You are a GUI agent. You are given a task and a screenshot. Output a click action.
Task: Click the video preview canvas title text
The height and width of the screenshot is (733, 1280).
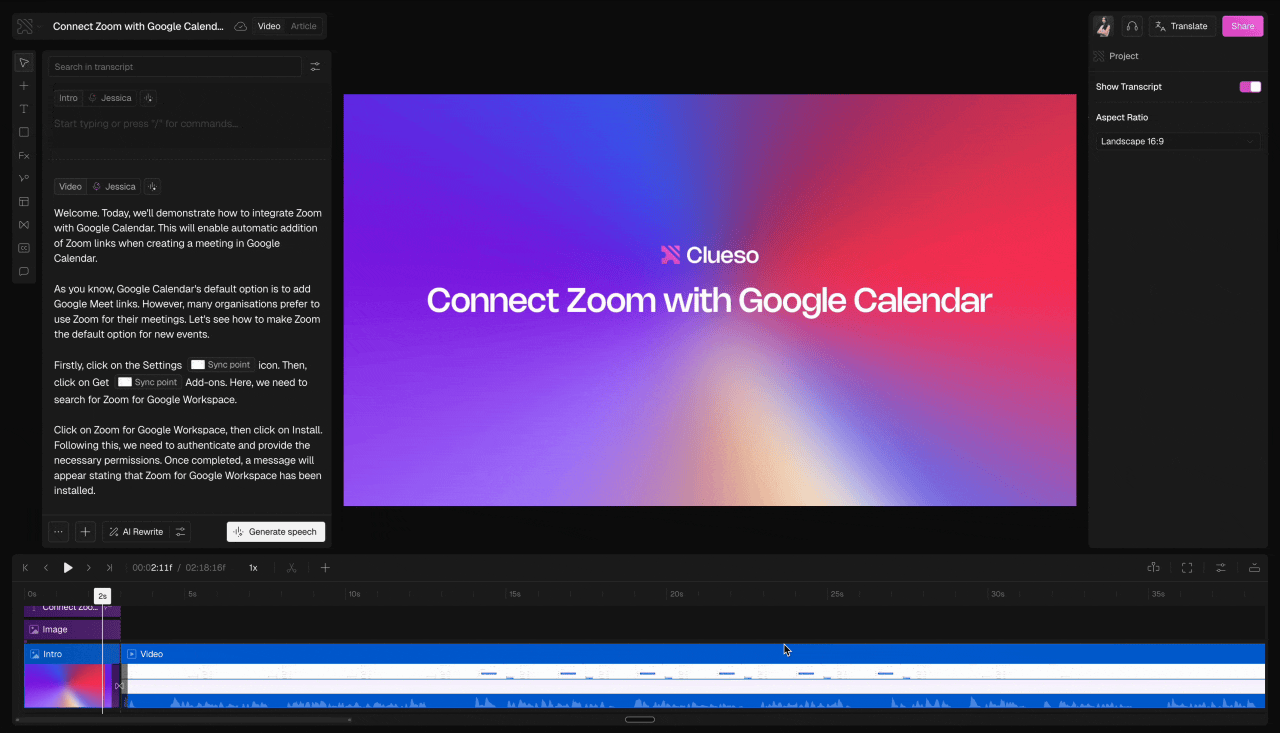pos(709,300)
